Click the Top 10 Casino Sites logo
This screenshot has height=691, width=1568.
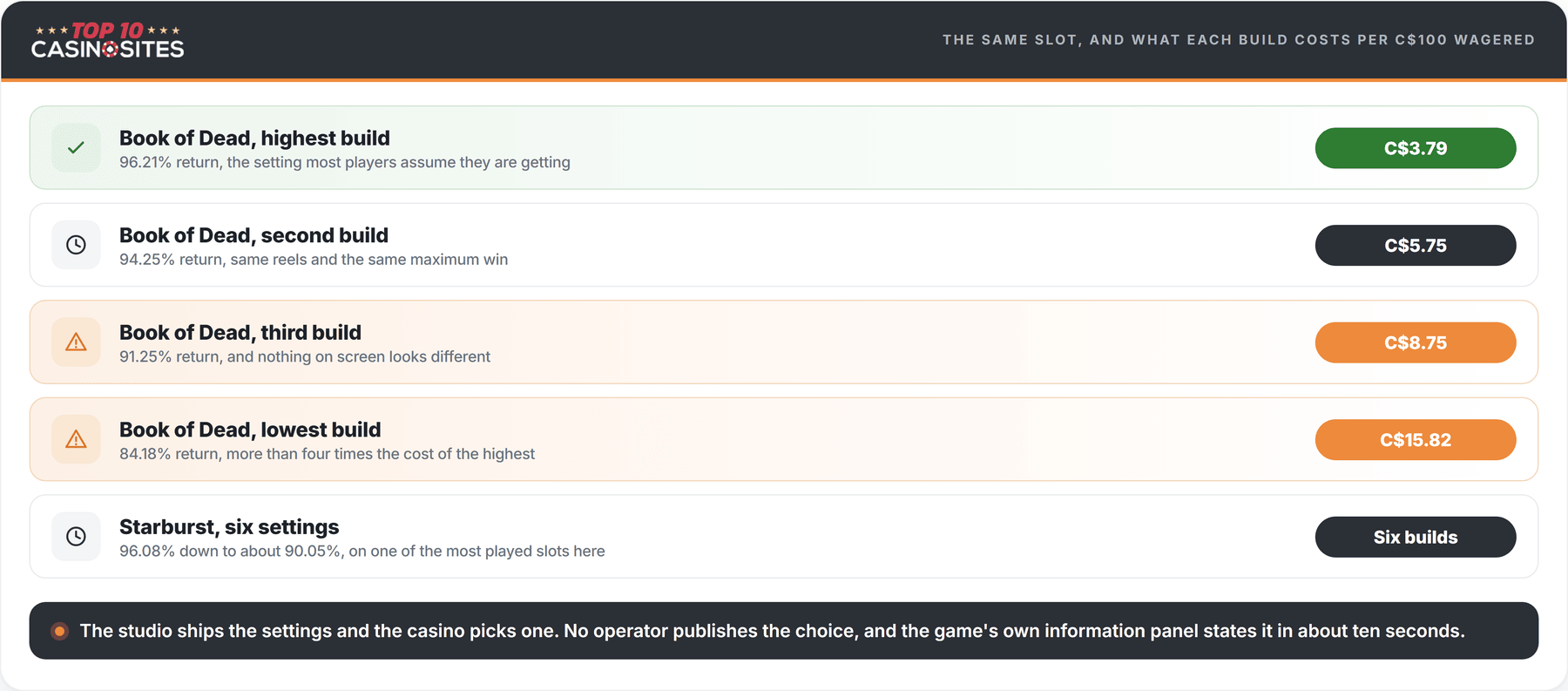(107, 40)
